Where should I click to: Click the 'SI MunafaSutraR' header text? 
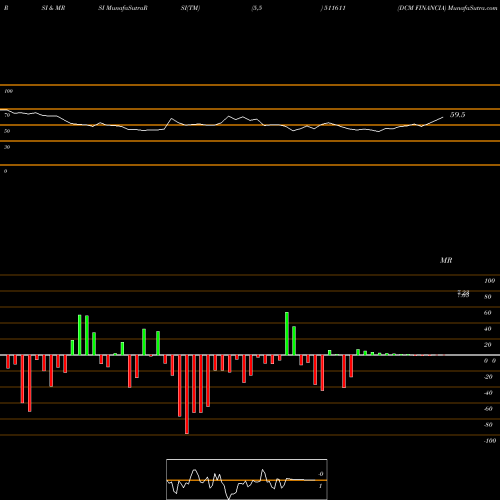(123, 8)
